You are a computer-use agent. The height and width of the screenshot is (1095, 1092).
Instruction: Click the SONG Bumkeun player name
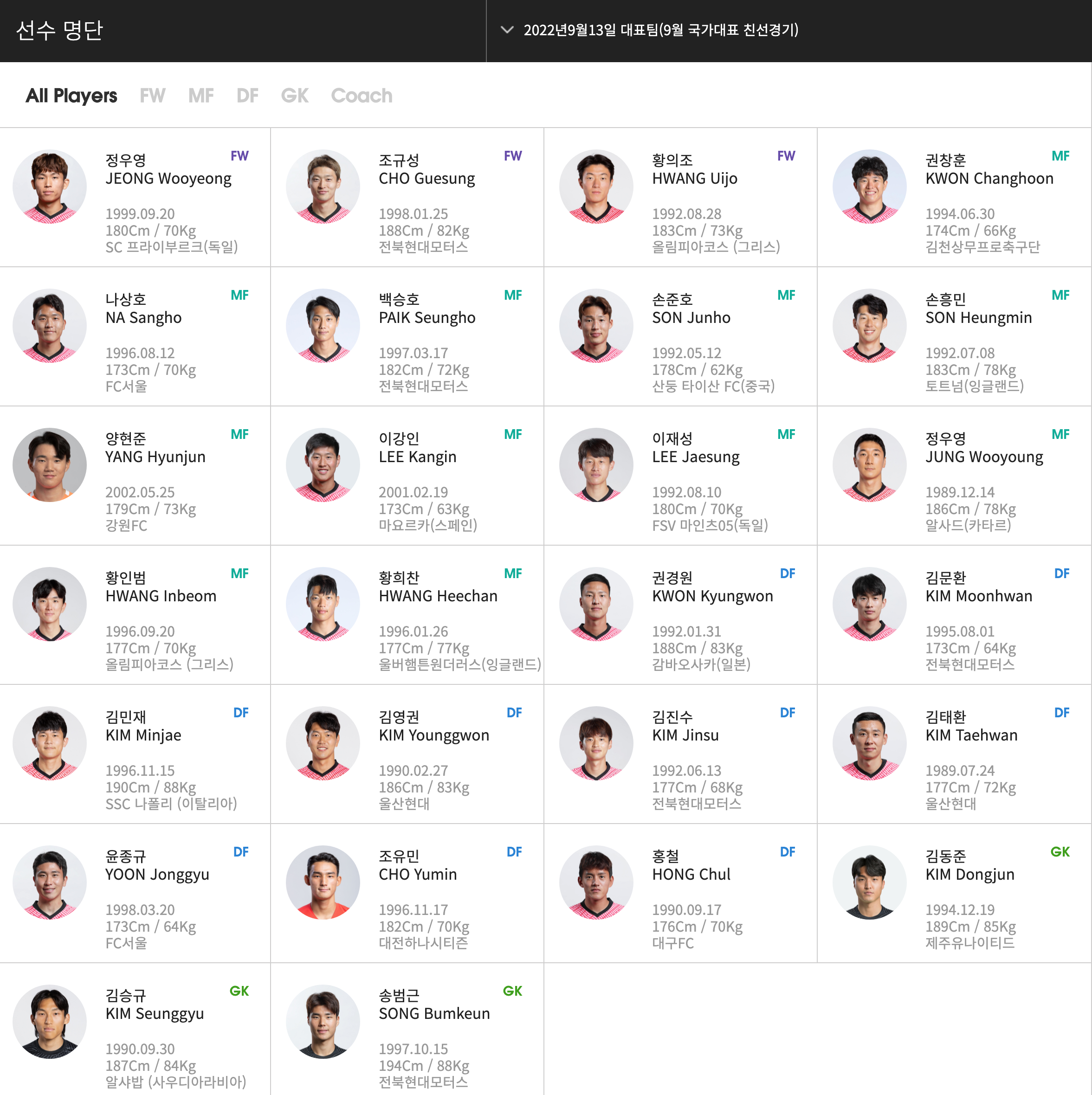tap(434, 1013)
